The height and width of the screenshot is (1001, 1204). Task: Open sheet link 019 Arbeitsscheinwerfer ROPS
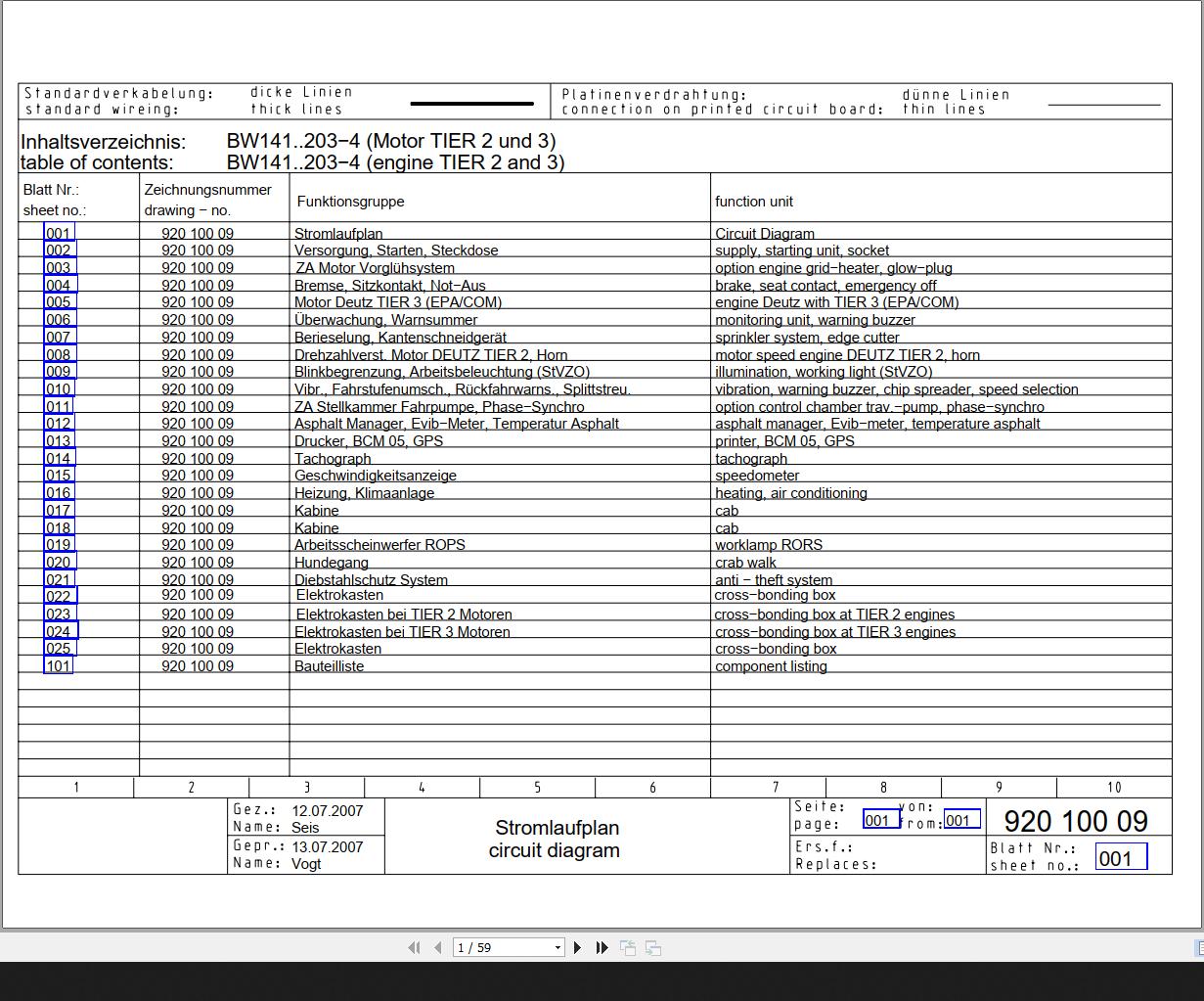tap(59, 544)
